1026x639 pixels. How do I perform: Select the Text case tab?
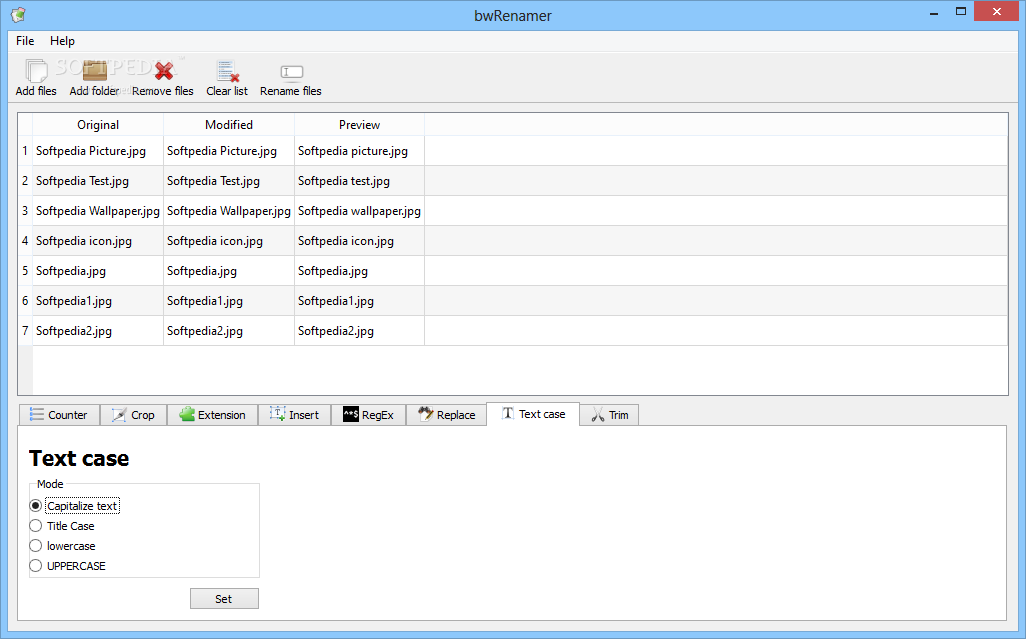click(533, 414)
